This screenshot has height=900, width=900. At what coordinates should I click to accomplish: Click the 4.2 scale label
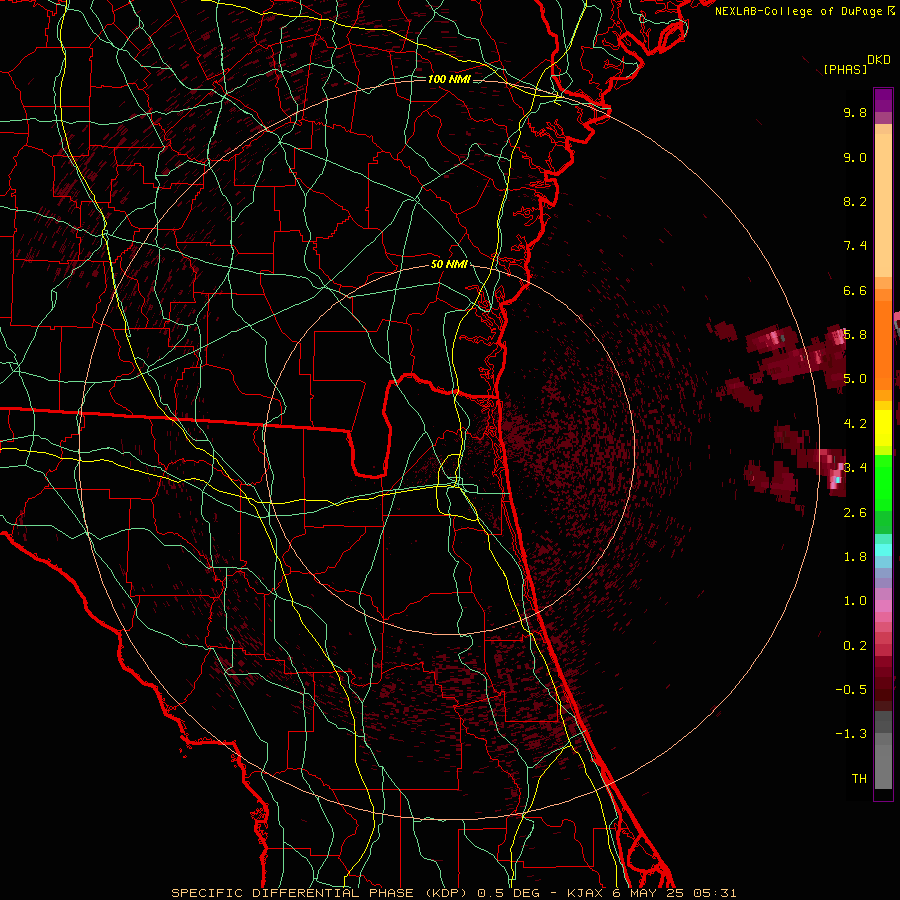point(855,424)
